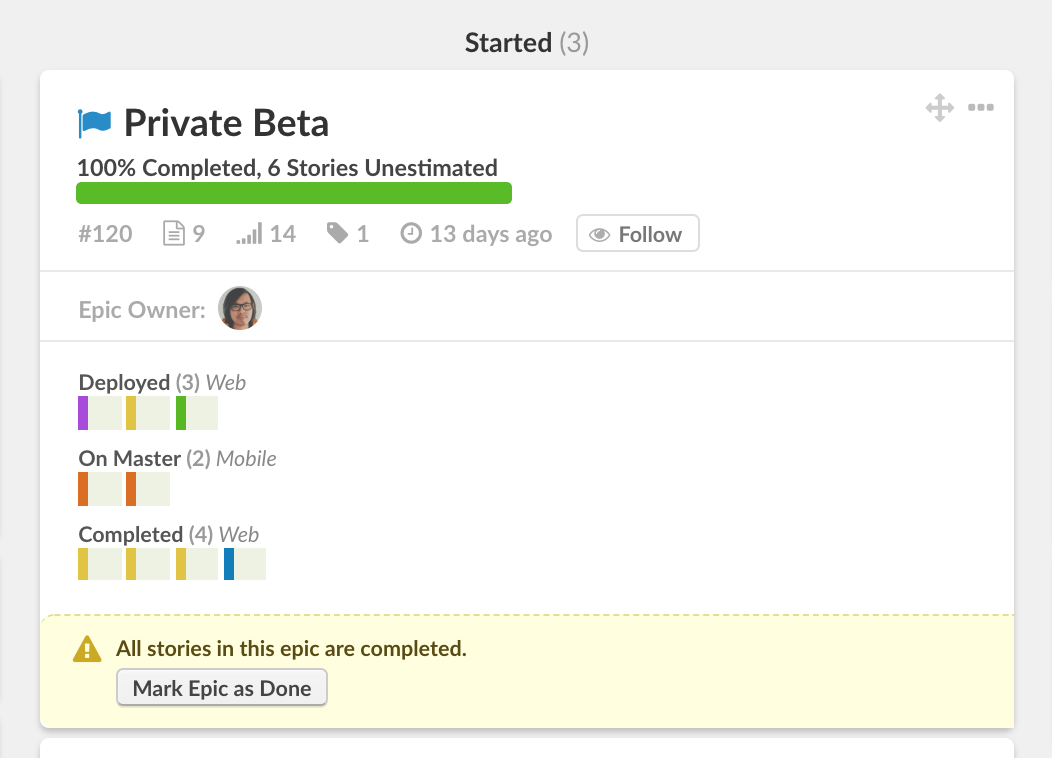
Task: Click the clock icon next to 13 days ago
Action: [411, 233]
